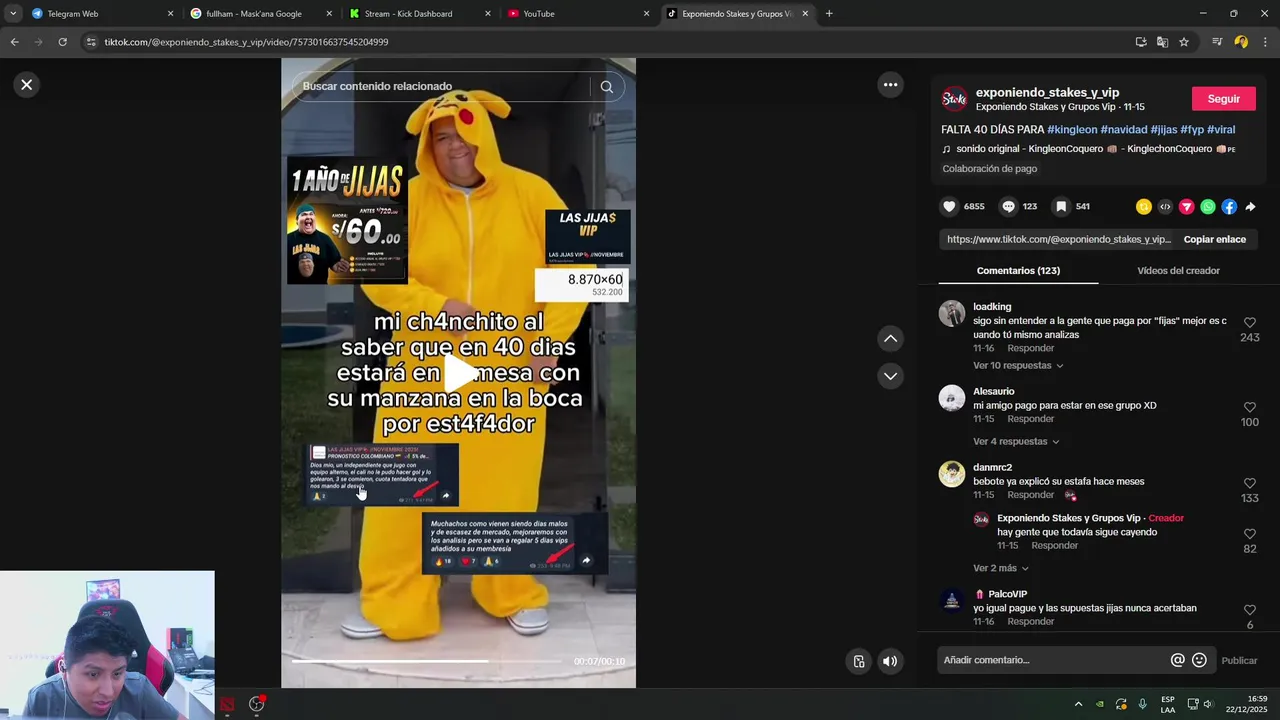This screenshot has width=1280, height=720.
Task: Open the Dota 2 taskbar icon
Action: (227, 704)
